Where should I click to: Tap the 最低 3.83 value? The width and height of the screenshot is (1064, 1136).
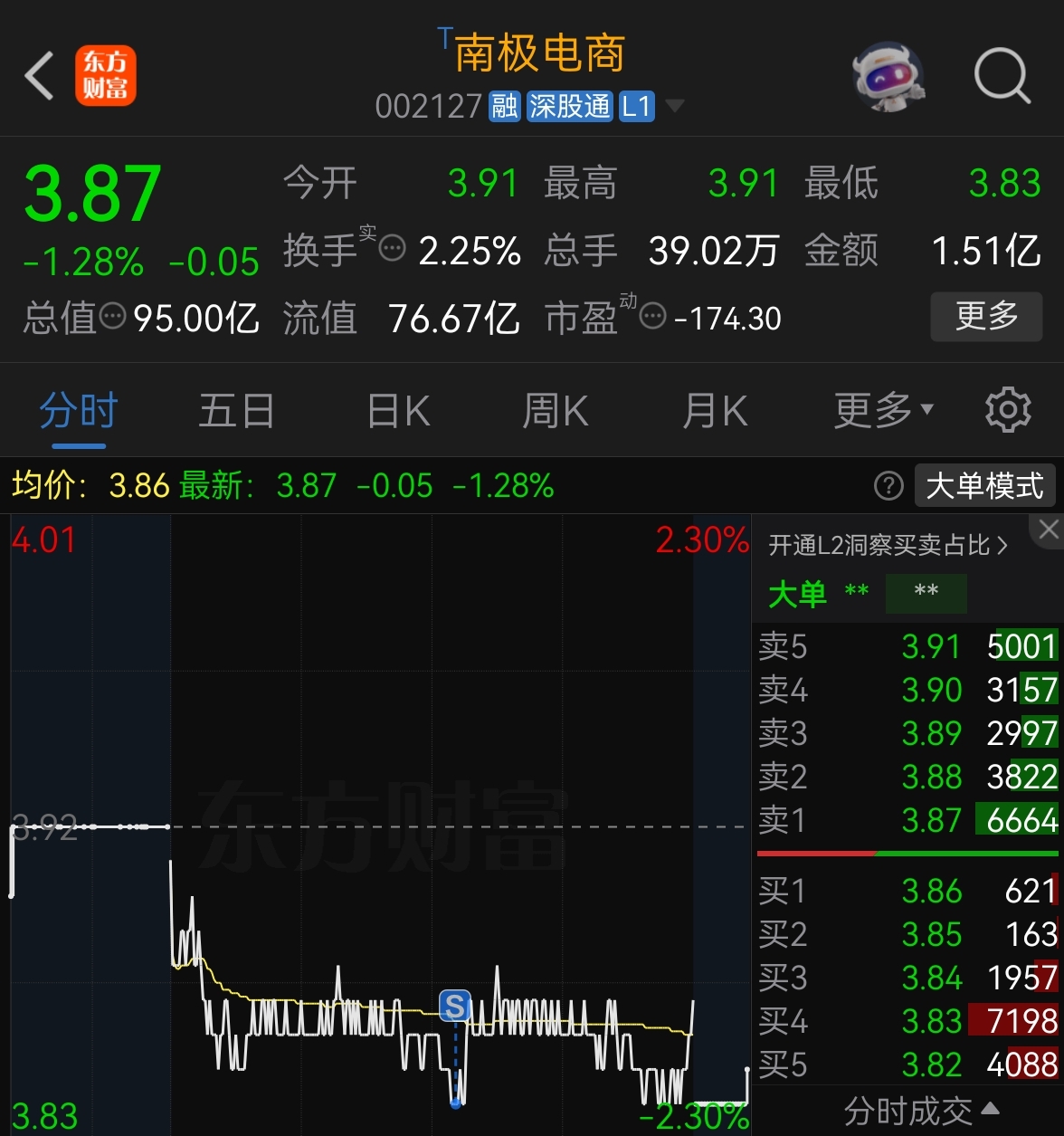pos(1005,184)
